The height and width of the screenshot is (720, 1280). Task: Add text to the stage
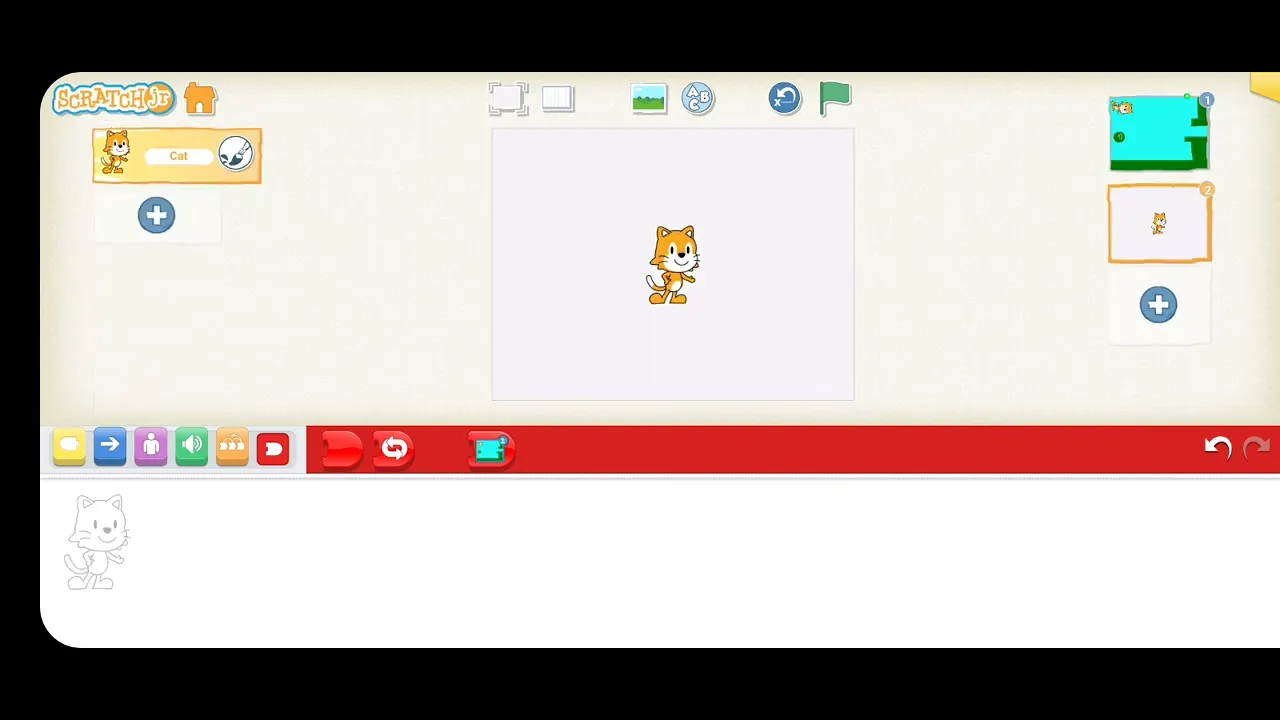[x=698, y=98]
